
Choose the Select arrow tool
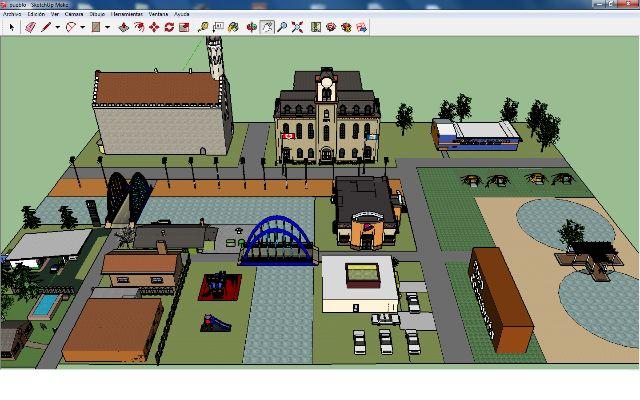point(11,27)
